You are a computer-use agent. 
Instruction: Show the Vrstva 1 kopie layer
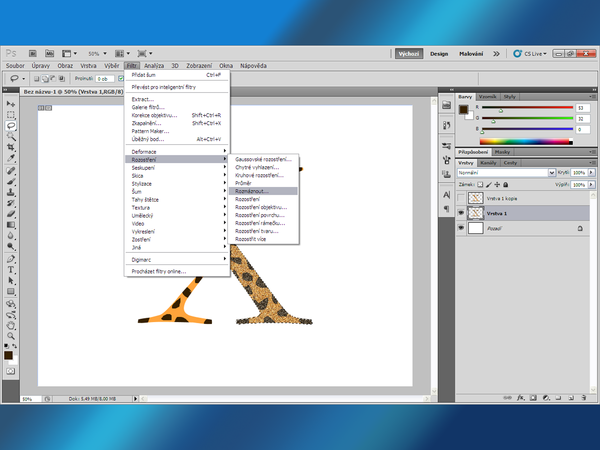point(461,198)
